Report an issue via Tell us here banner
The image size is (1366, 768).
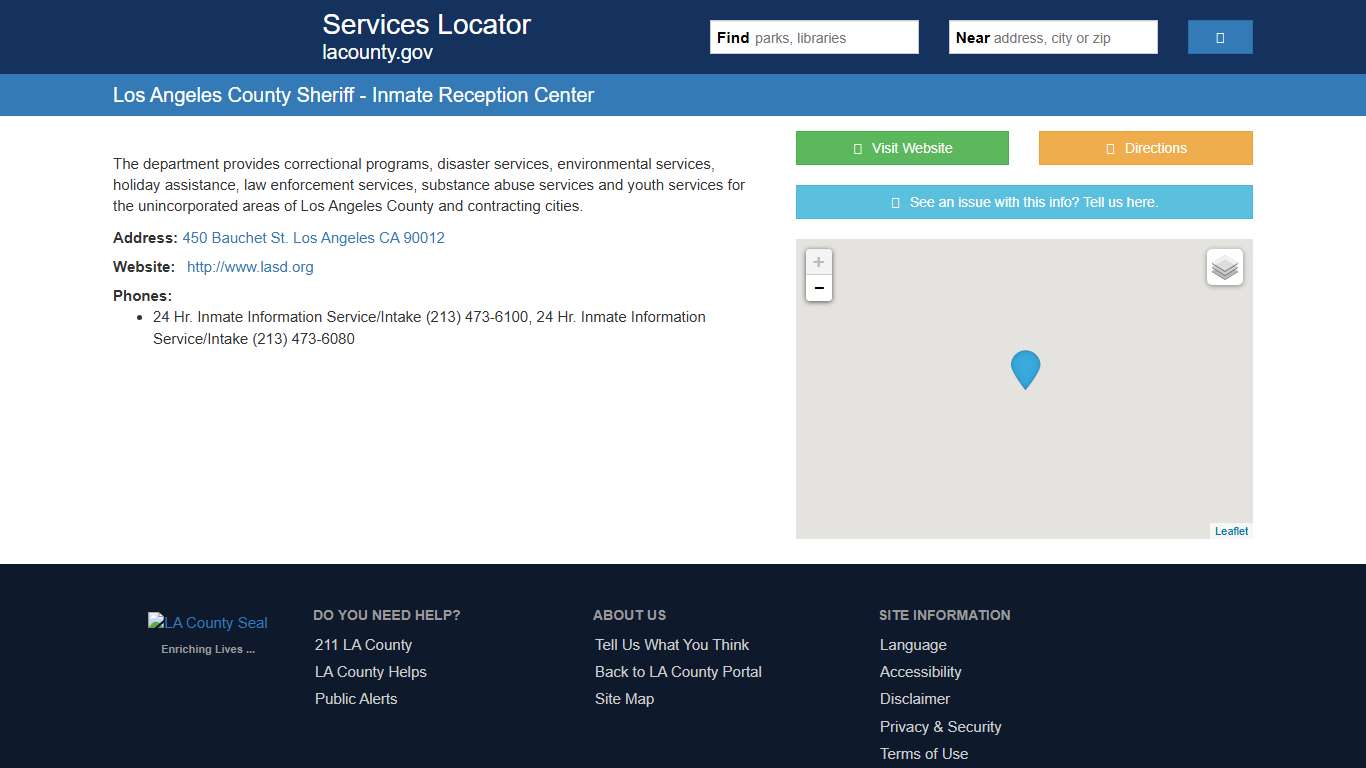pos(1024,201)
